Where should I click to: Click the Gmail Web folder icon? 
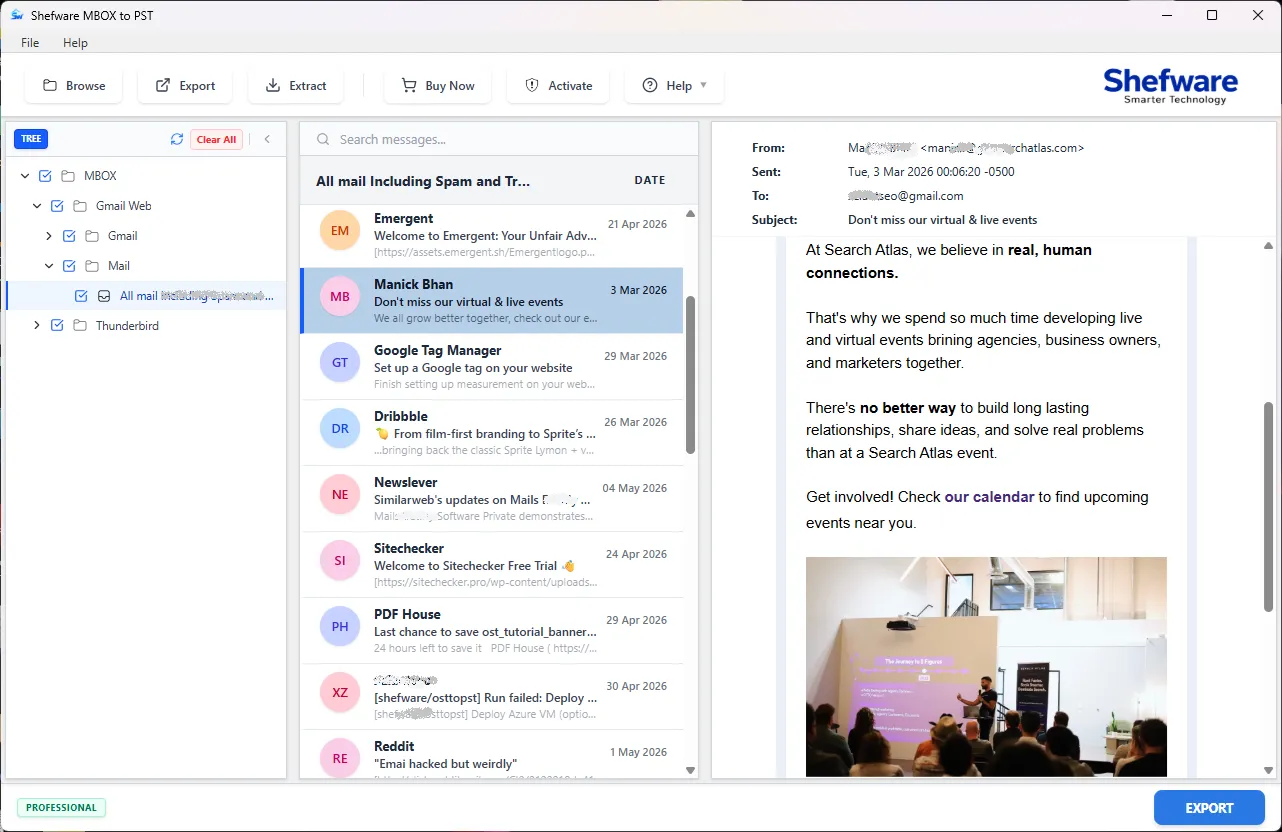tap(80, 206)
